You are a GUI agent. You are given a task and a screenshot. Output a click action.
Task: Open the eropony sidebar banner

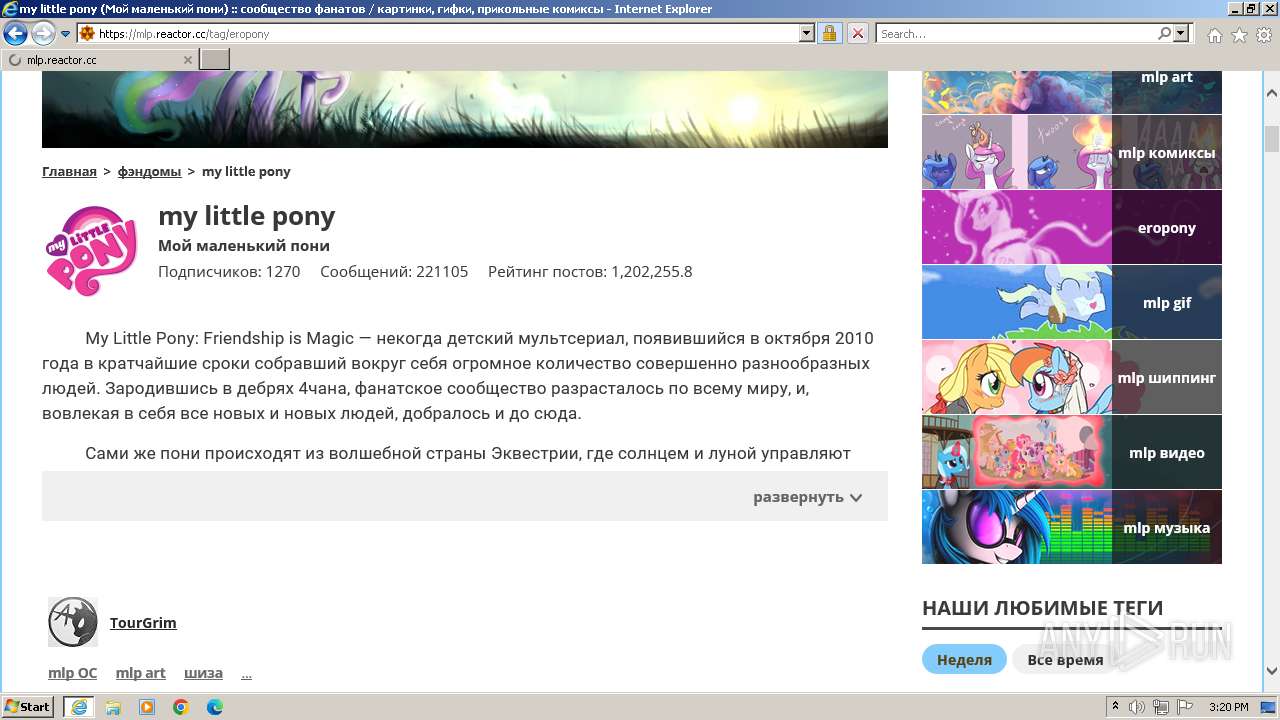1071,227
